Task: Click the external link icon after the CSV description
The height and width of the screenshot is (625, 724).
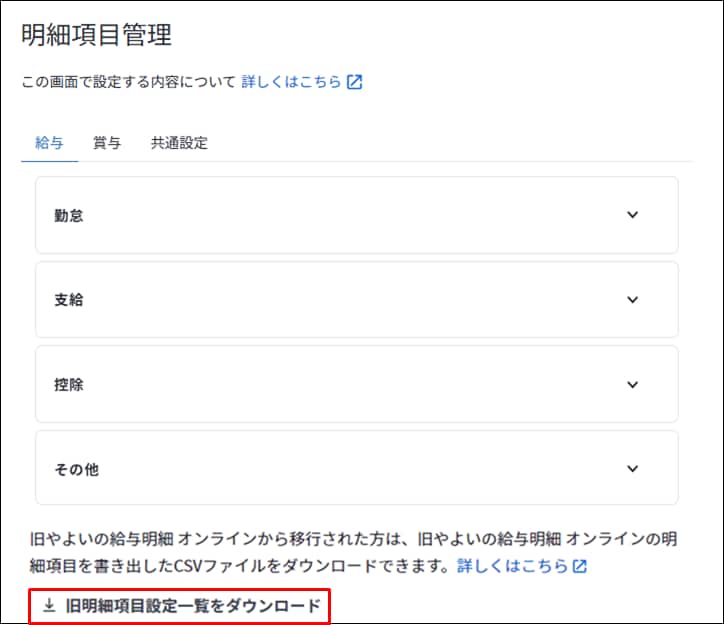Action: coord(580,566)
